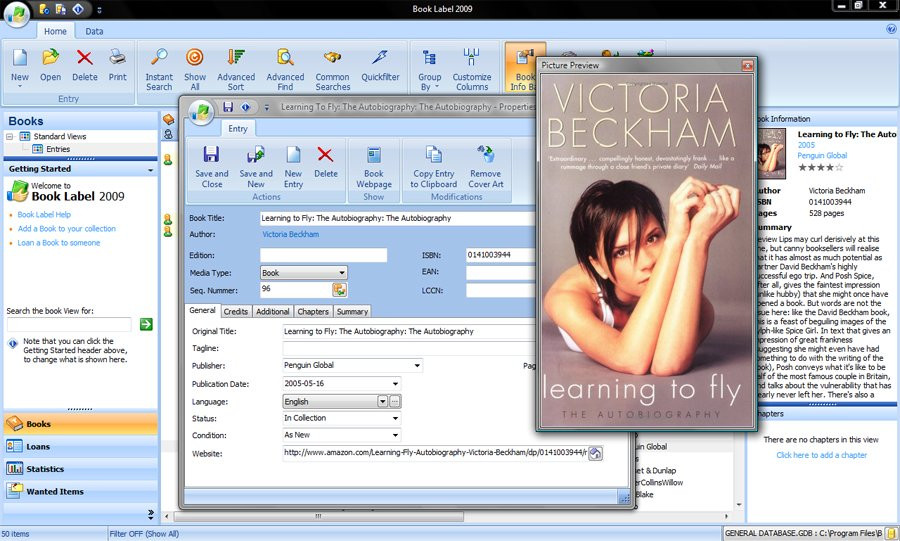This screenshot has width=900, height=541.
Task: Click green search arrow in sidebar
Action: [x=146, y=325]
